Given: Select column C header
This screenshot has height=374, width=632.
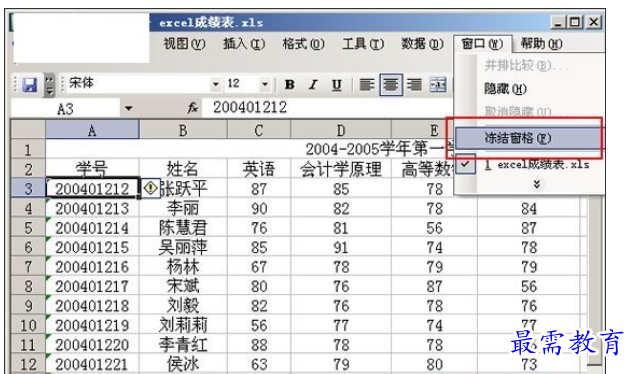Looking at the screenshot, I should (x=259, y=130).
